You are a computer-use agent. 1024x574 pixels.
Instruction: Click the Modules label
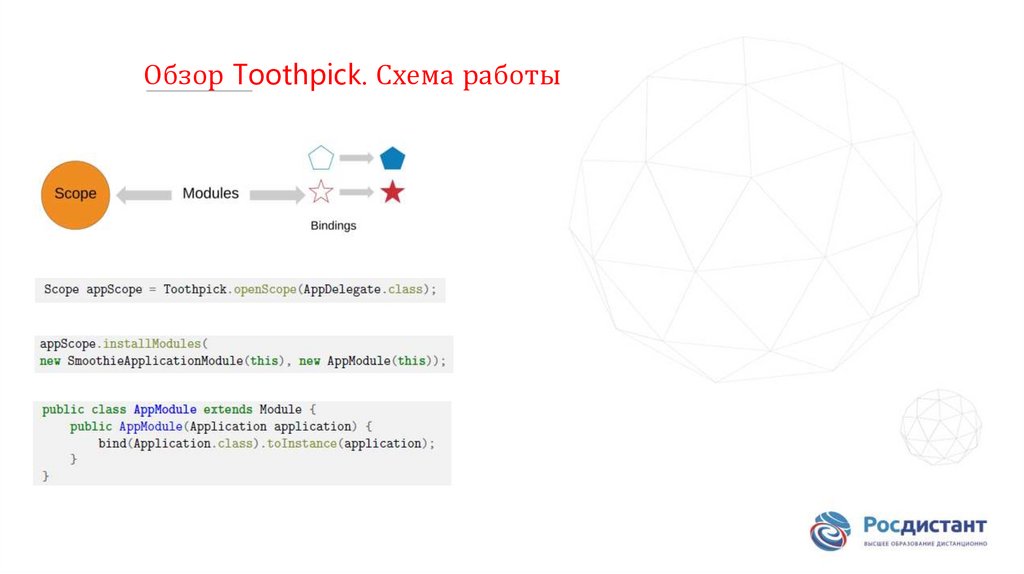click(210, 193)
